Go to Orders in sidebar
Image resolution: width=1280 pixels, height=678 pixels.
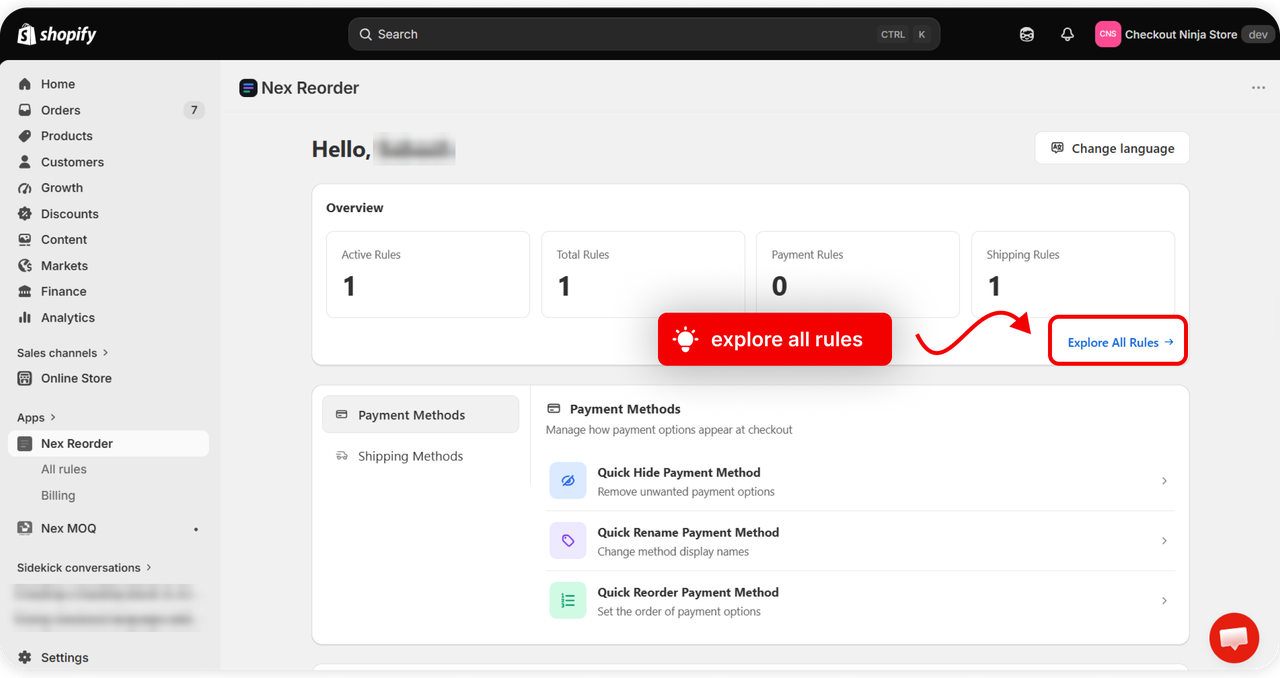click(x=110, y=110)
